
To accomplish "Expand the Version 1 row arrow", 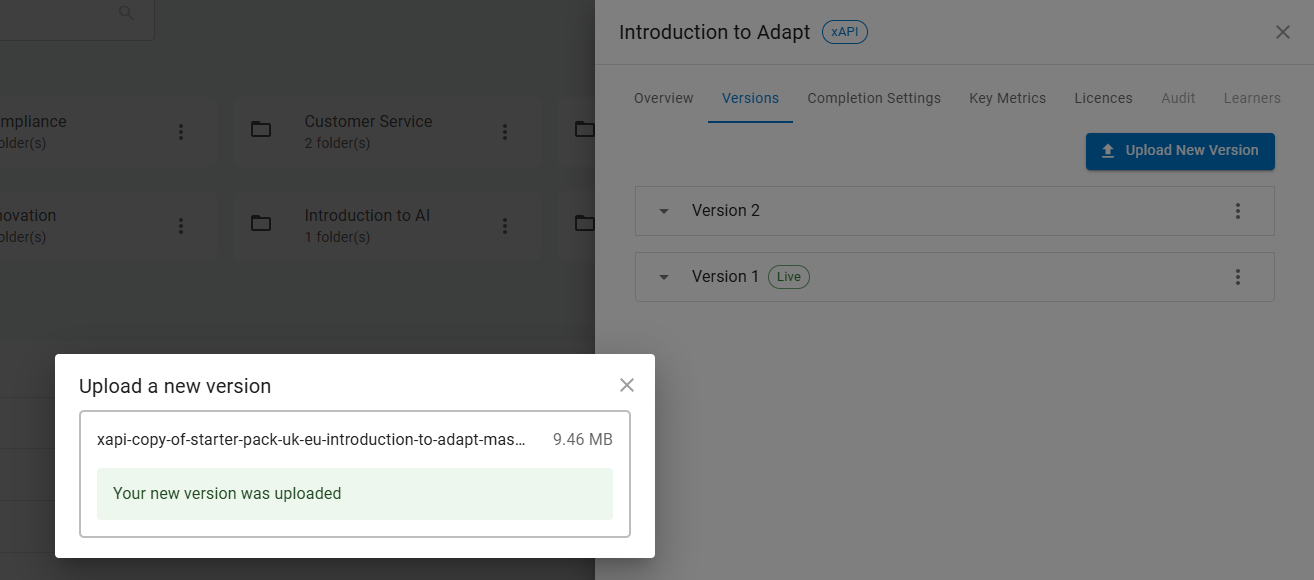I will pos(664,277).
